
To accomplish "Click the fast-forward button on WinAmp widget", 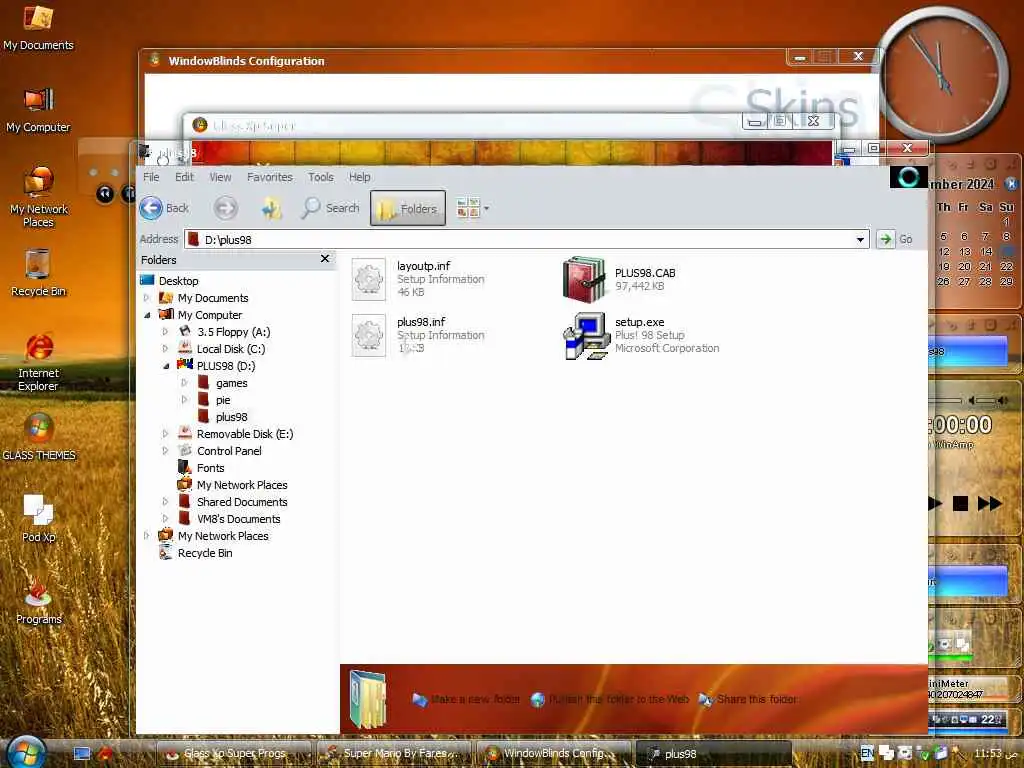I will point(989,504).
